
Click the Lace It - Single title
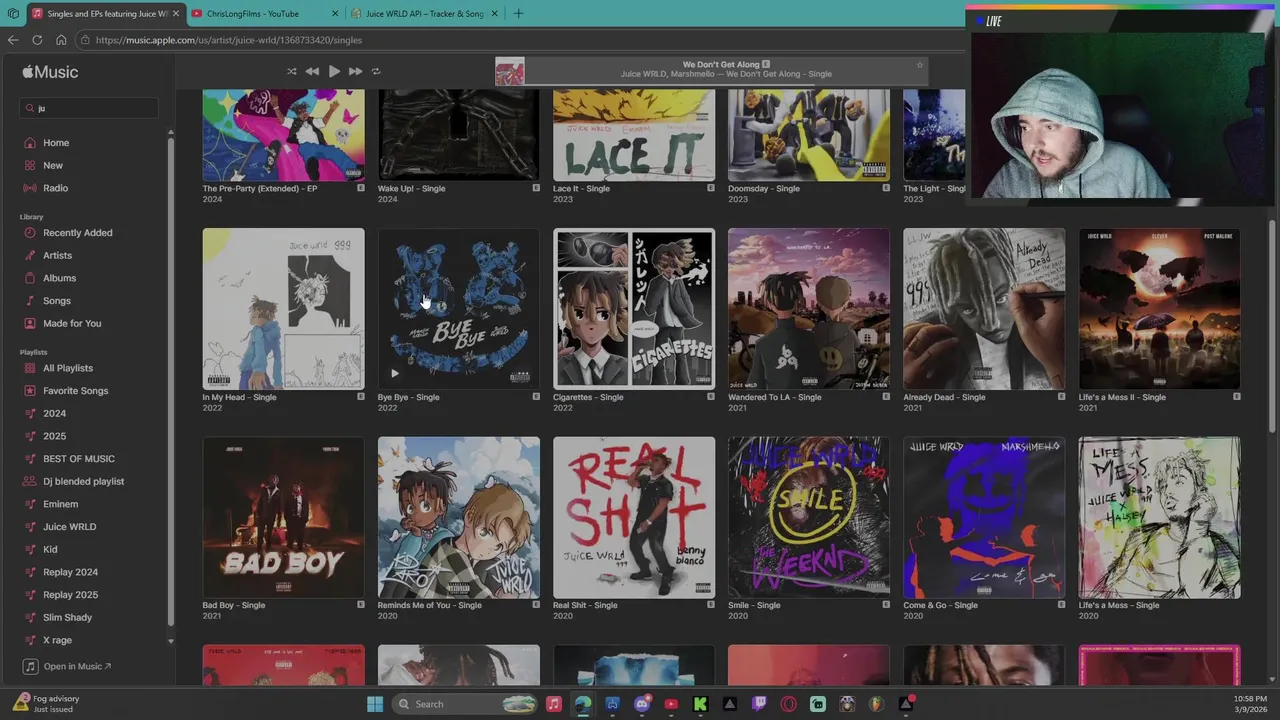[x=581, y=188]
